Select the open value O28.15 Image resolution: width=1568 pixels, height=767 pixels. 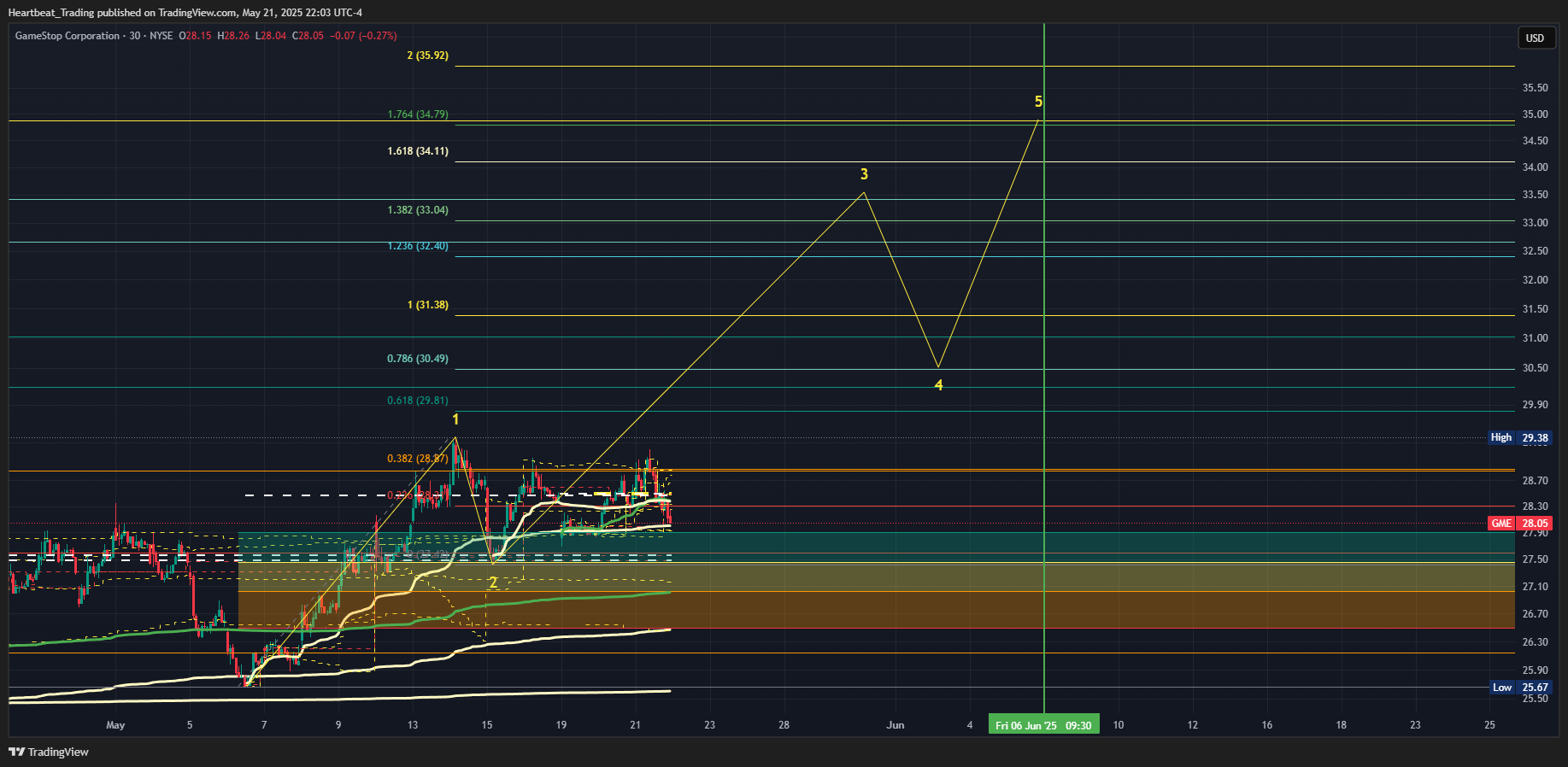(x=195, y=36)
